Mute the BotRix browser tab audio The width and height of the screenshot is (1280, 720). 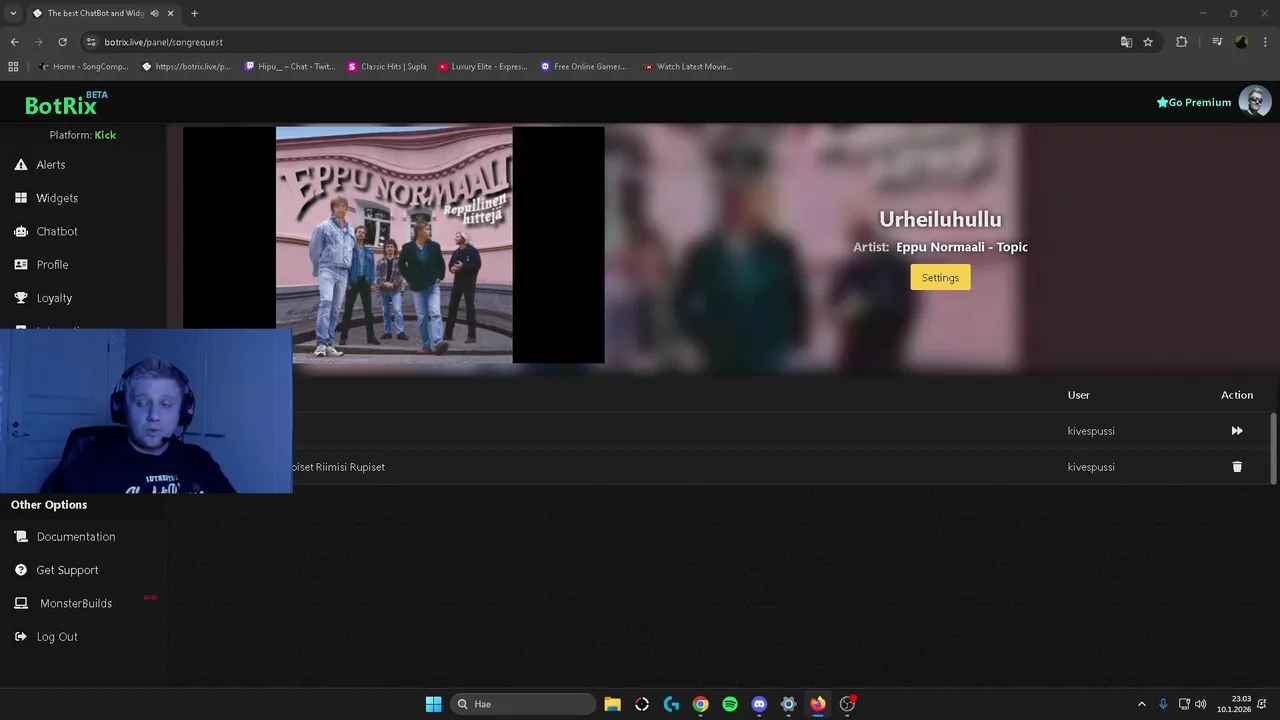[154, 13]
